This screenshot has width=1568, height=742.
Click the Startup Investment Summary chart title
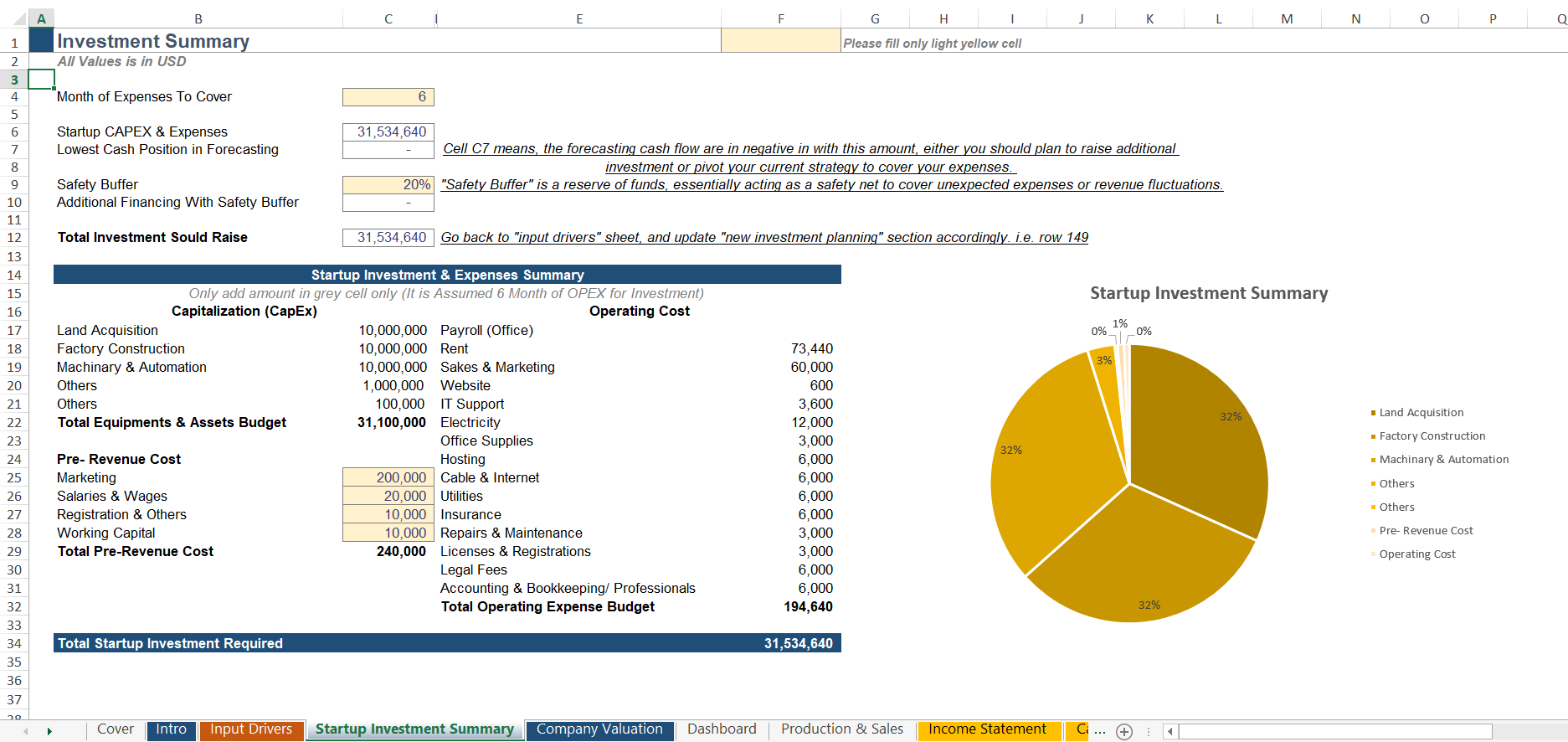coord(1208,293)
